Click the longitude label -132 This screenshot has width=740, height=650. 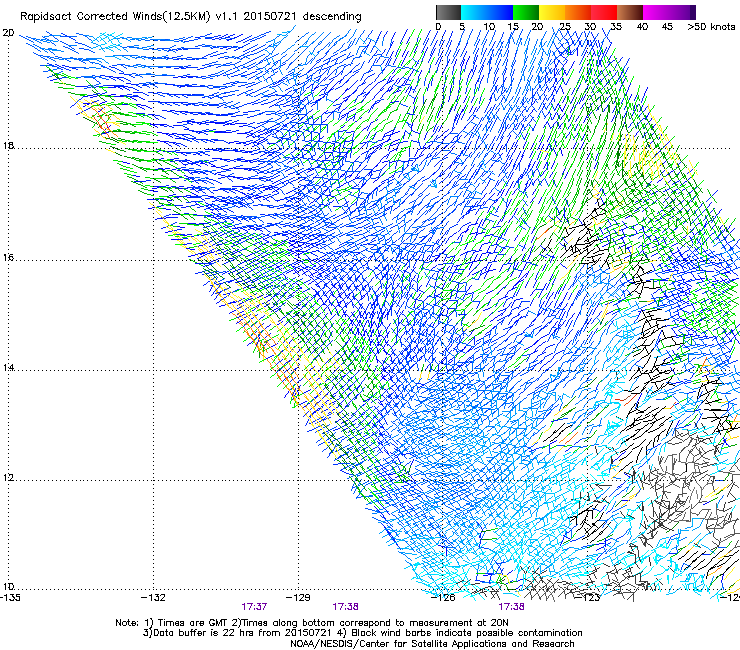(153, 598)
